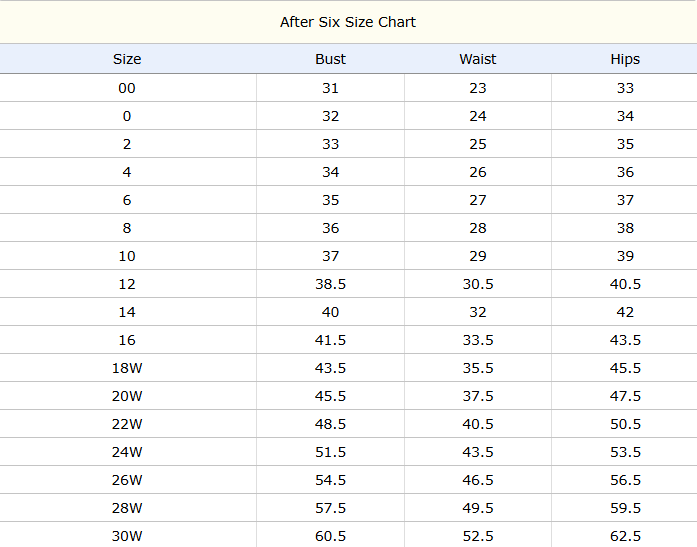This screenshot has height=547, width=697.
Task: Select waist value 35.5 in the 18W row
Action: tap(478, 368)
